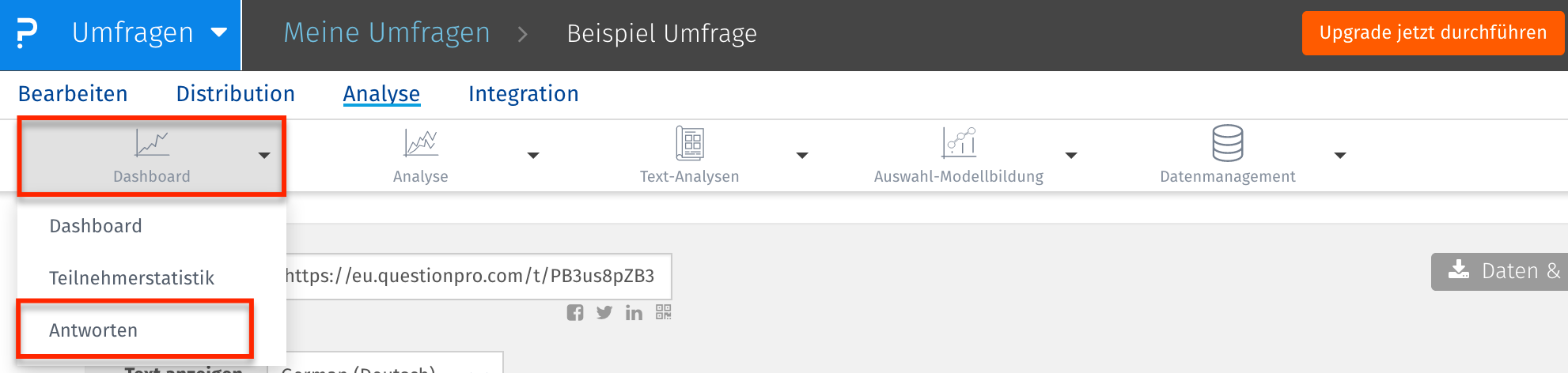Viewport: 1568px width, 373px height.
Task: Switch to the Distribution tab
Action: tap(235, 94)
